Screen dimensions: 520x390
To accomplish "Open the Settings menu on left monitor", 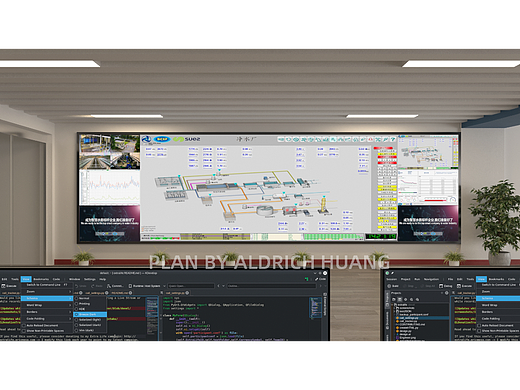I will tap(90, 279).
